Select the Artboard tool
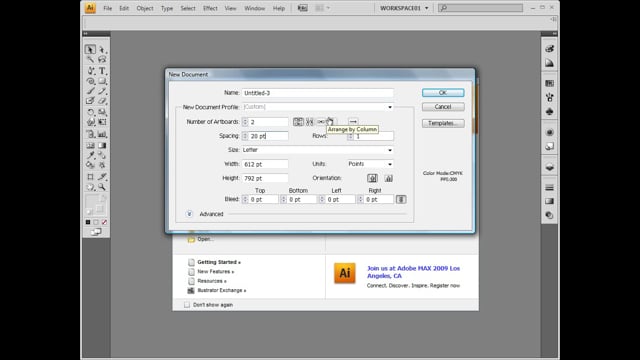The height and width of the screenshot is (360, 640). pos(90,177)
